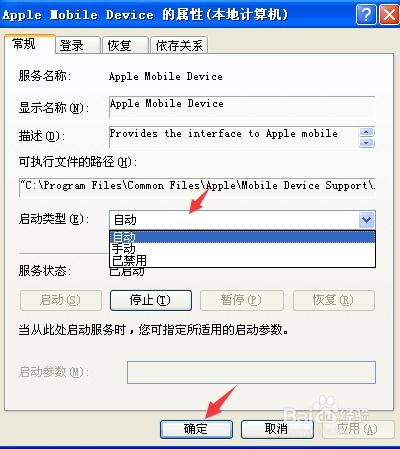Click the 显示名称 text field
Viewport: 400px width, 449px height.
(x=242, y=107)
